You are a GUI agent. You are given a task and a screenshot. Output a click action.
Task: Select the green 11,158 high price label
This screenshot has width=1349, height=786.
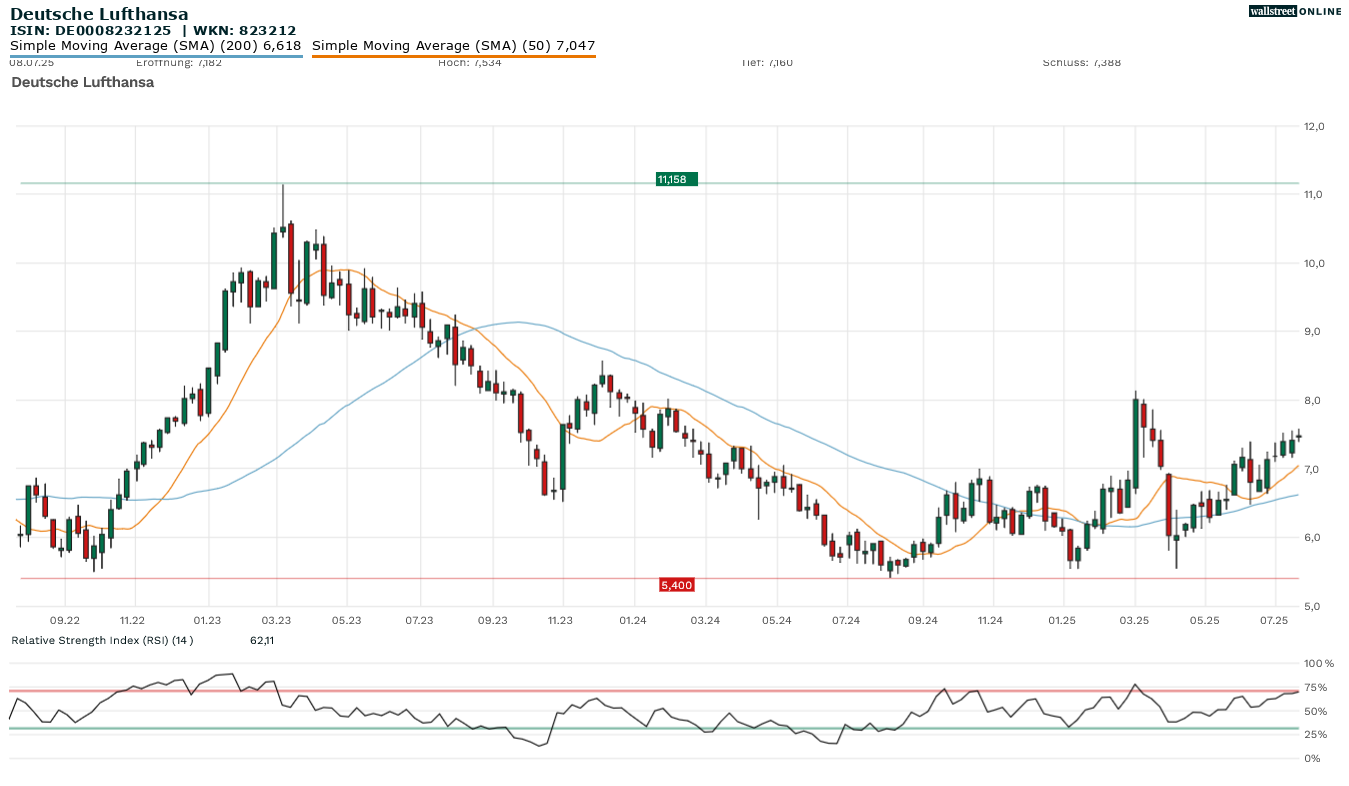tap(676, 179)
